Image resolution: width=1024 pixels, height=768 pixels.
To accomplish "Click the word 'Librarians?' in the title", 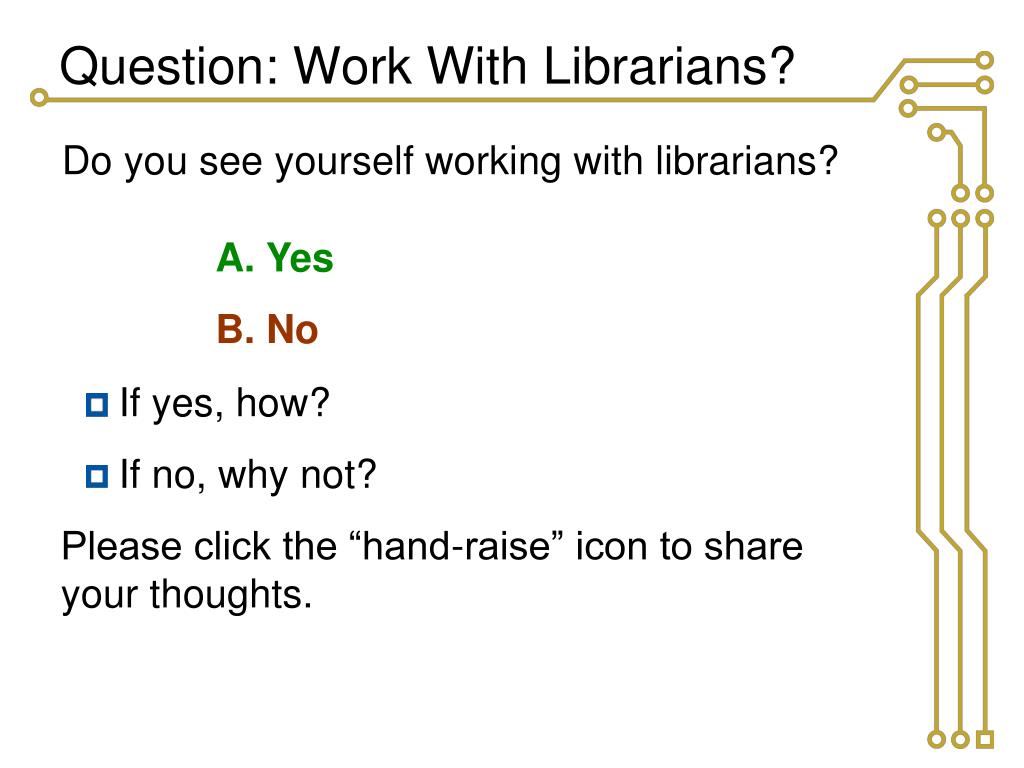I will click(x=669, y=66).
